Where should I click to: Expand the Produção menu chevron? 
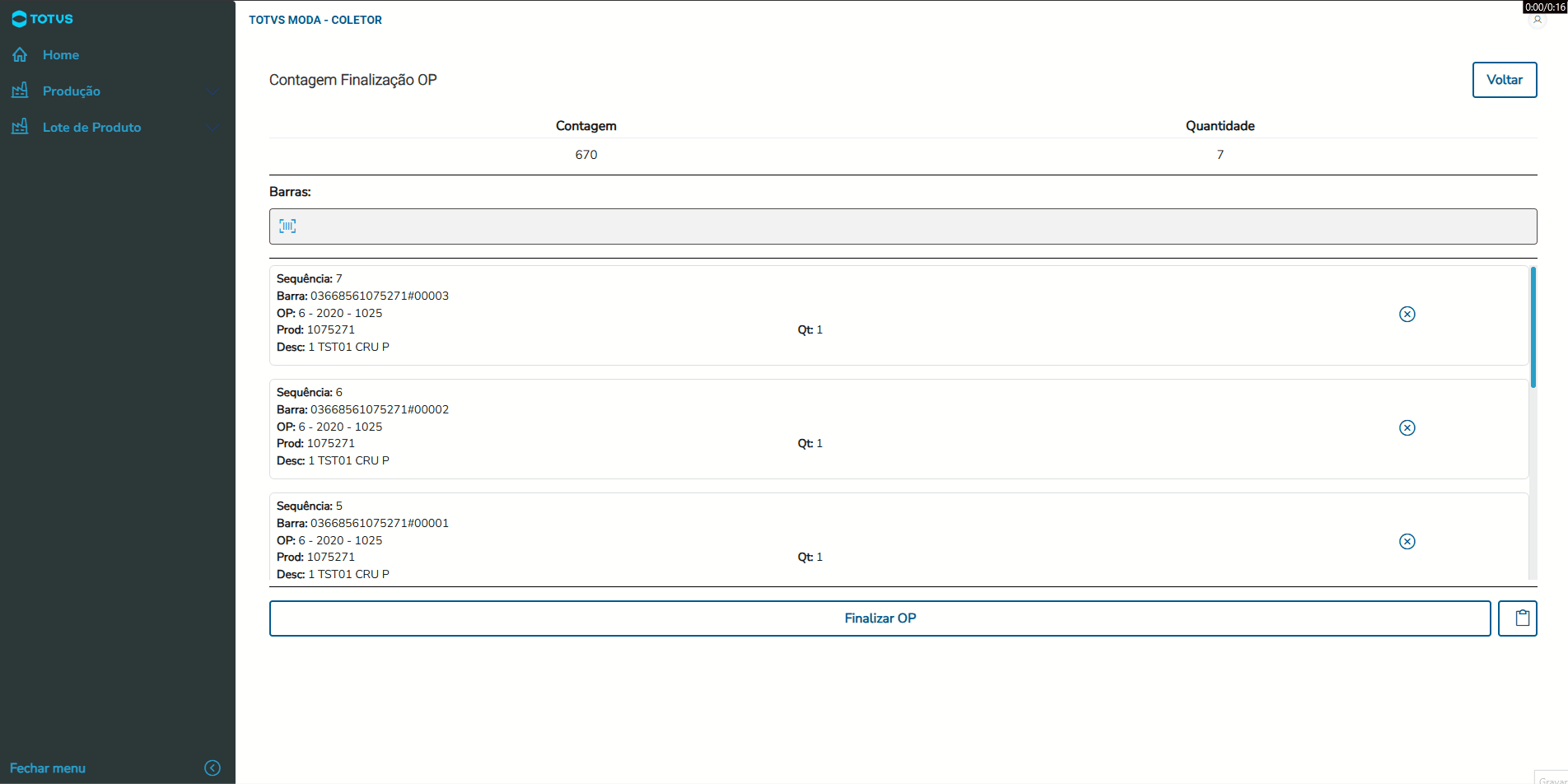click(x=213, y=91)
